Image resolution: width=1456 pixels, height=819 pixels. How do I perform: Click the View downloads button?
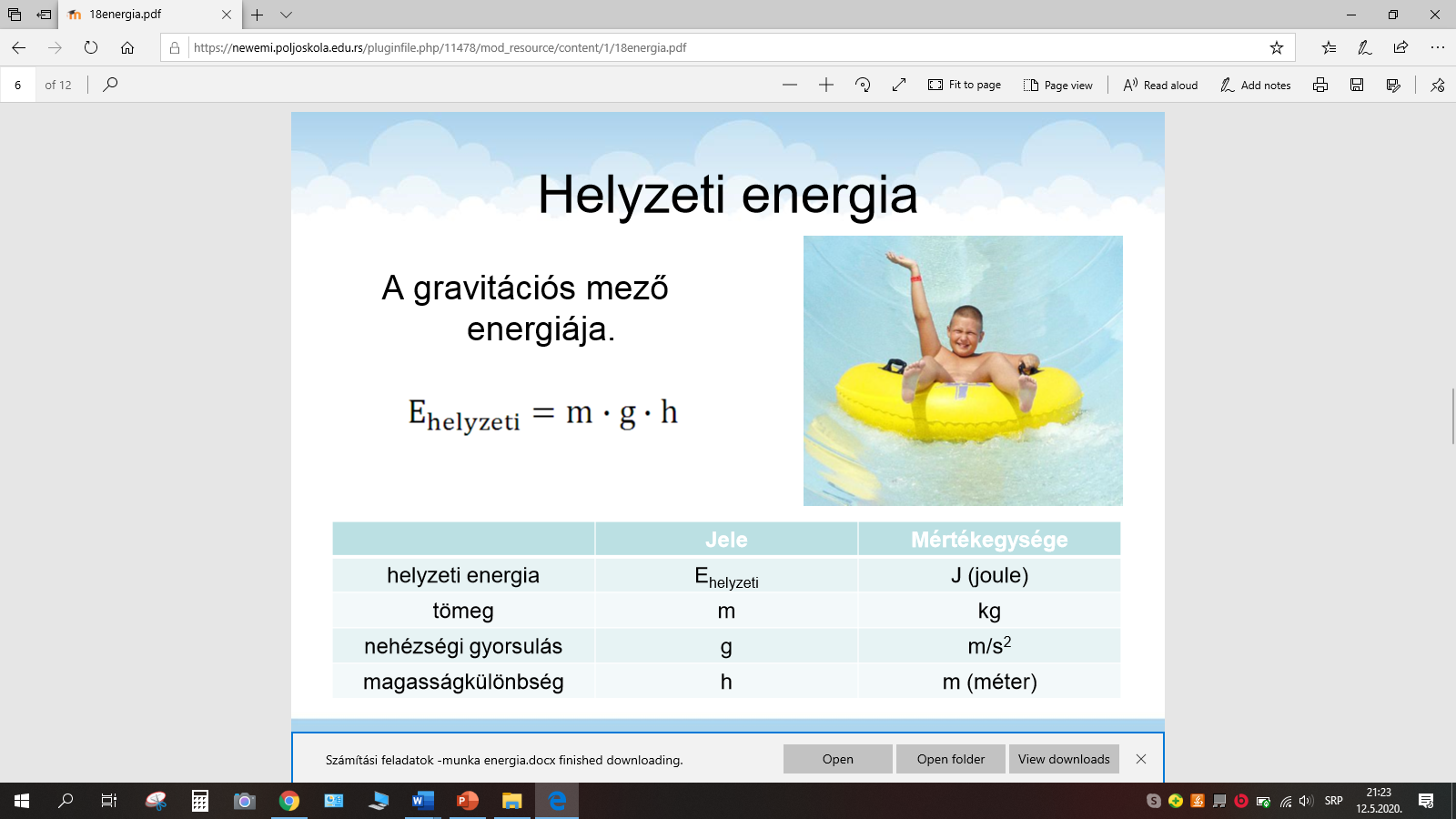[1064, 759]
